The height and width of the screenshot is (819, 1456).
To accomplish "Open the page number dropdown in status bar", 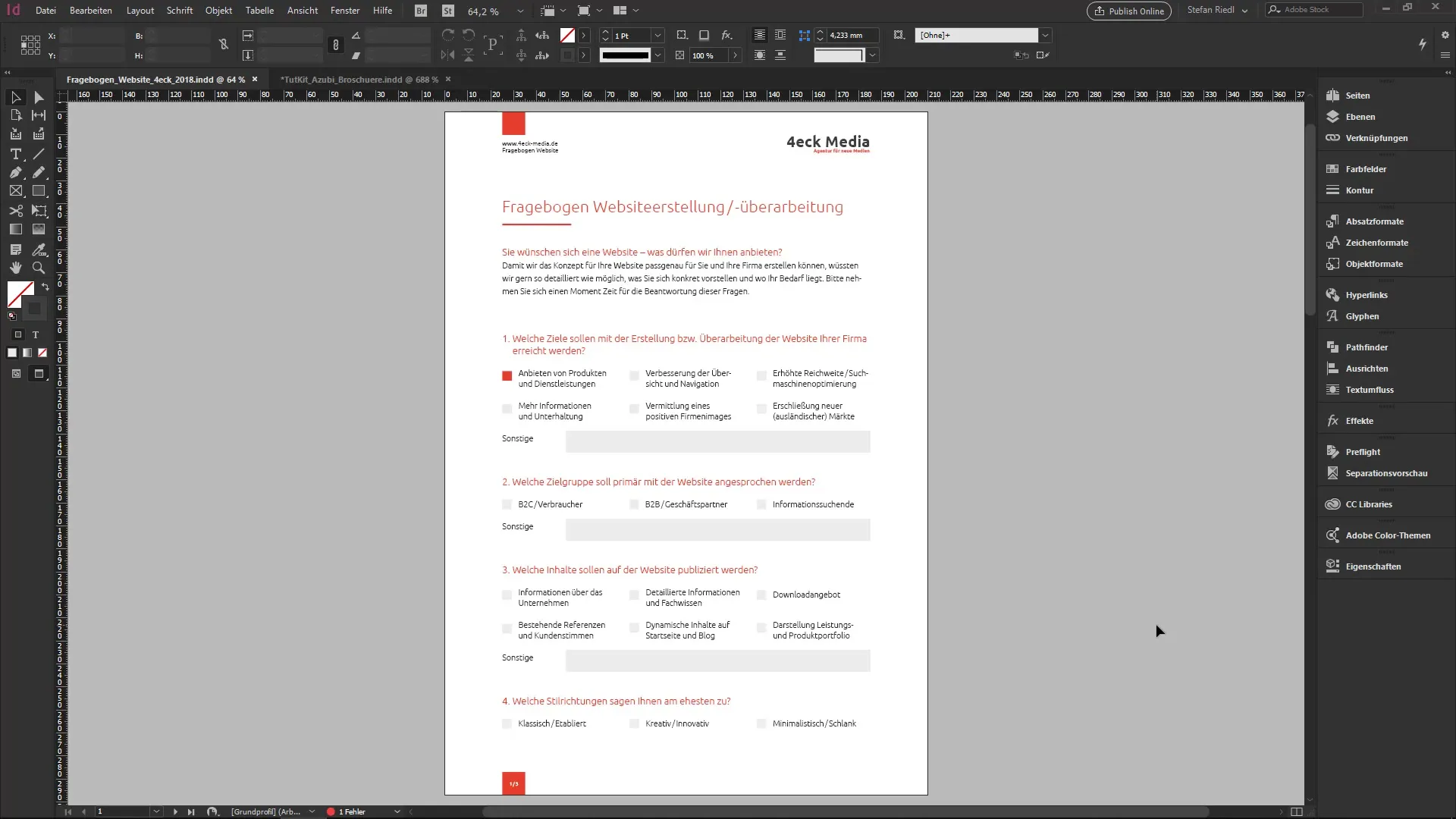I will click(156, 811).
